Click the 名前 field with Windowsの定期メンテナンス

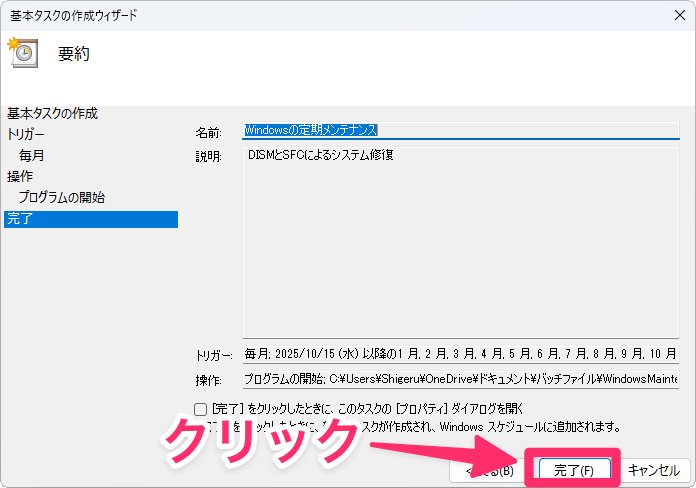pos(460,130)
